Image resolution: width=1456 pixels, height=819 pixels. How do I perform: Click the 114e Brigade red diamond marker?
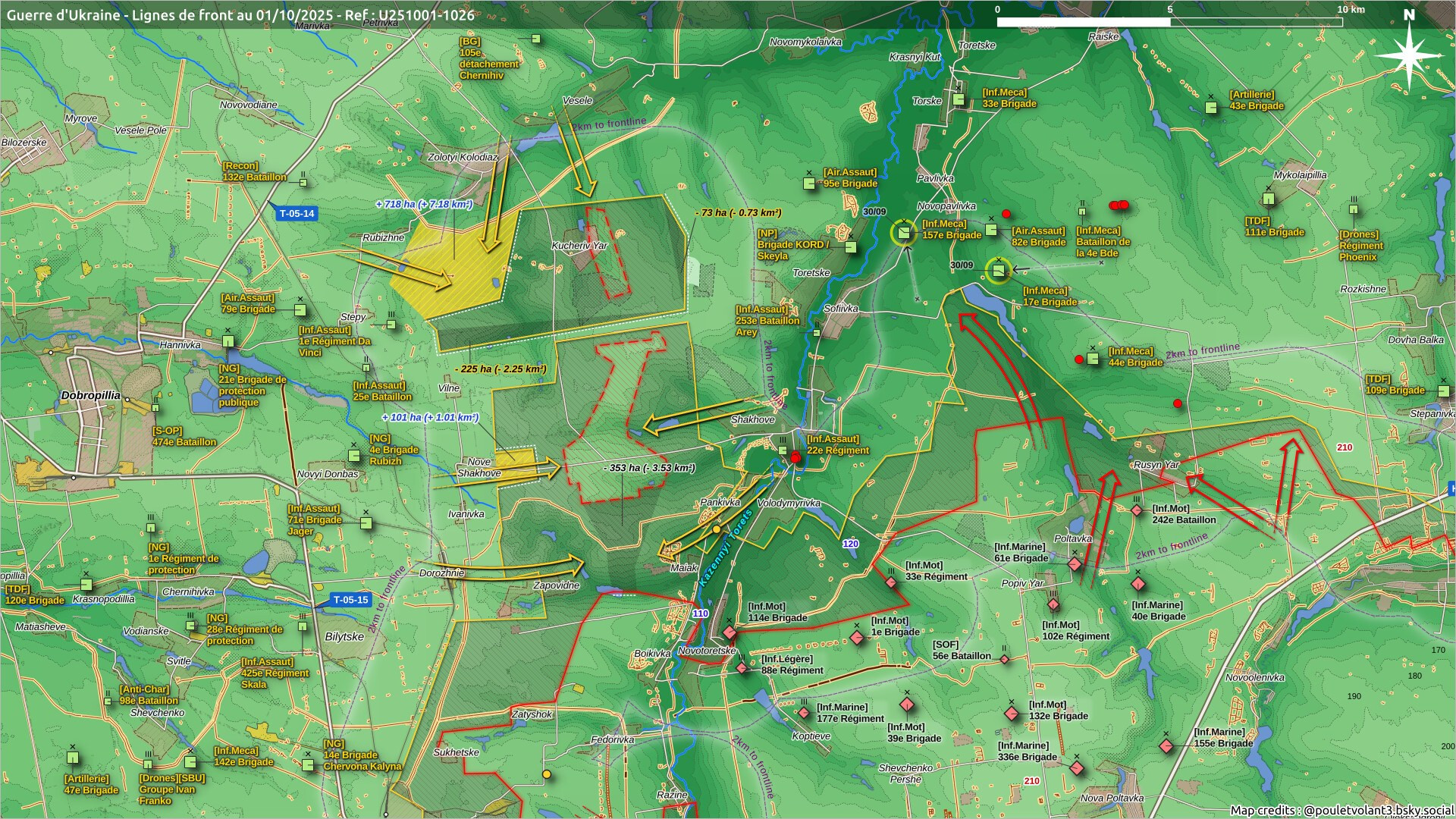click(730, 632)
